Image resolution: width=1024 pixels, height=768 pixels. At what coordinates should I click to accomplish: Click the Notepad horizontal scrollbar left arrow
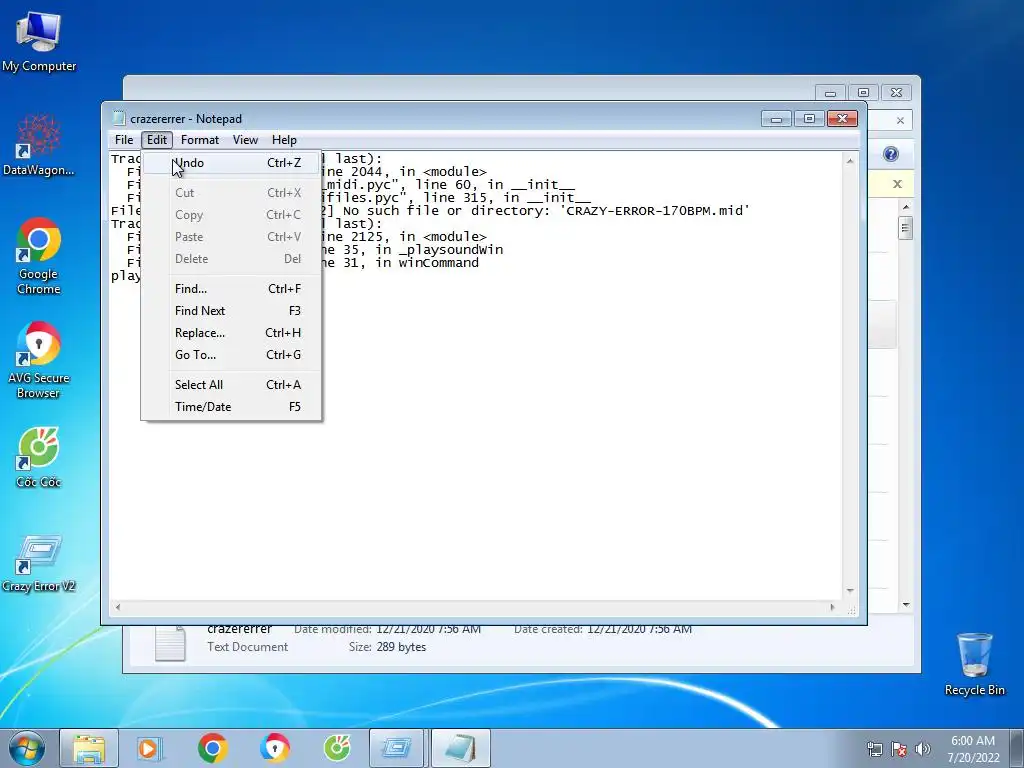click(118, 607)
